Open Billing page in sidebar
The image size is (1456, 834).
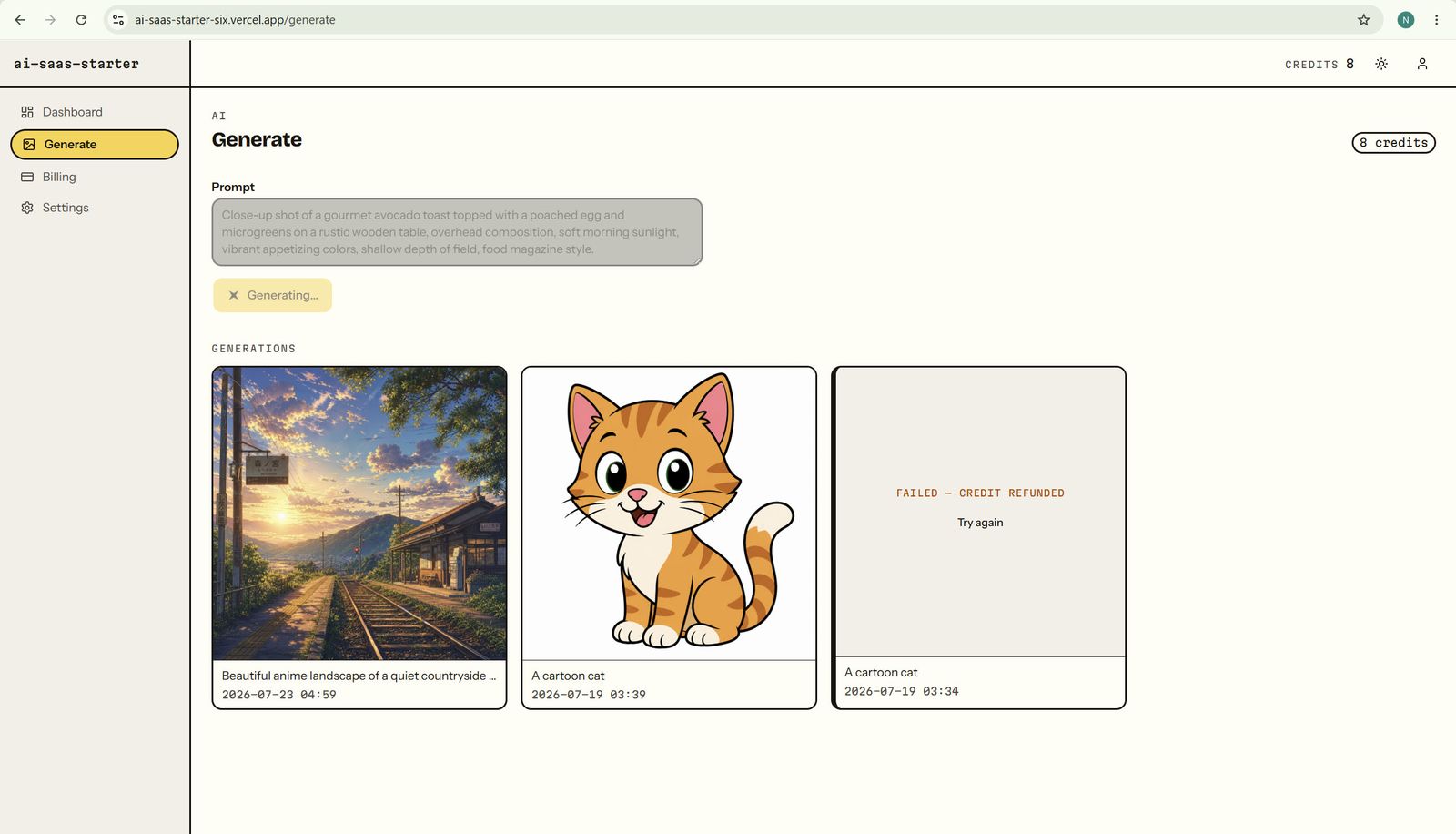[95, 177]
